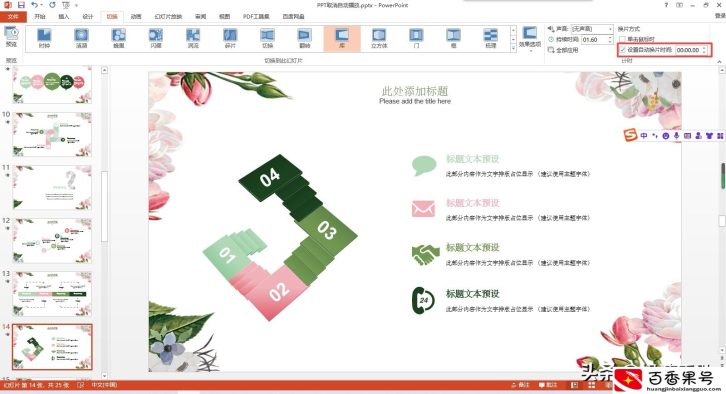Open the 文件 (File) tab
This screenshot has height=394, width=726.
pyautogui.click(x=13, y=16)
